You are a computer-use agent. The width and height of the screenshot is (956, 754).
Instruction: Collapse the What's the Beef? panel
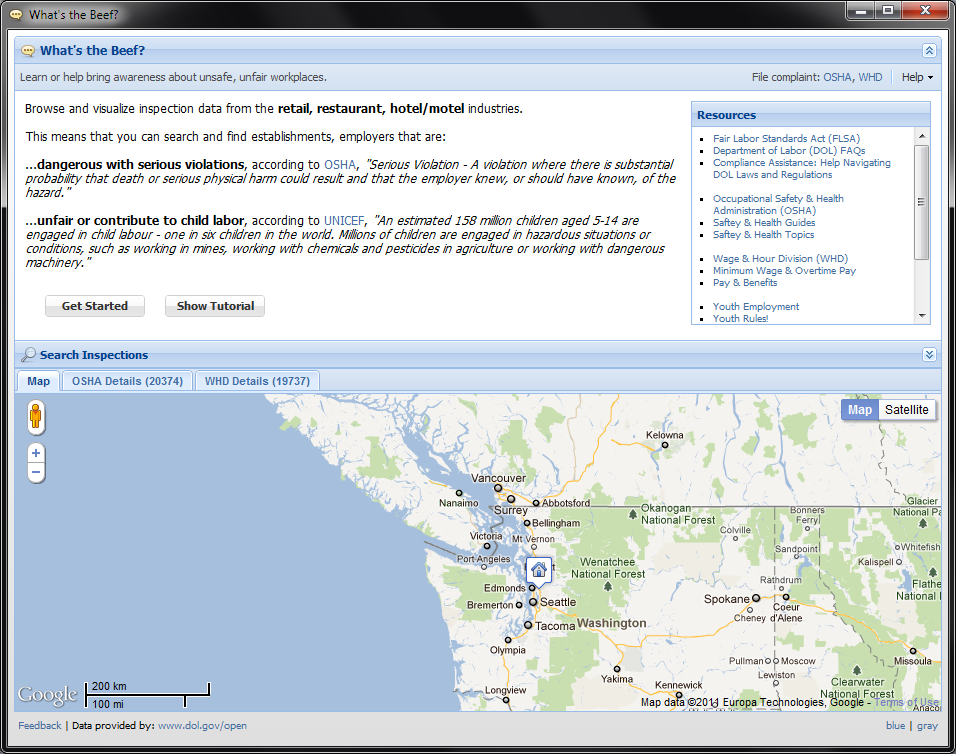929,51
